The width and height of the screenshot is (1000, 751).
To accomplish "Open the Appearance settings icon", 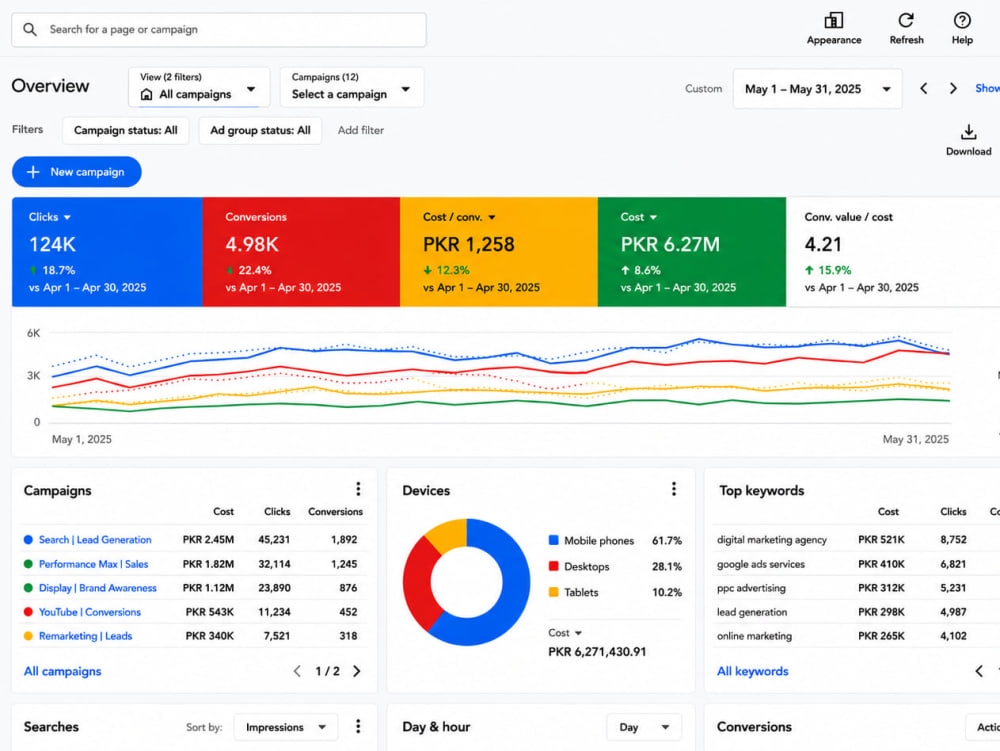I will [x=834, y=20].
